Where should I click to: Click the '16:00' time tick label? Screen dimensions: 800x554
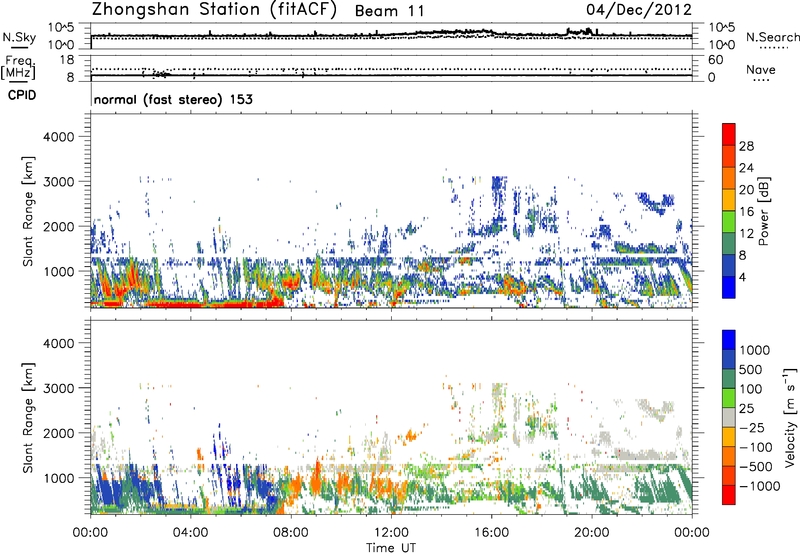(x=491, y=533)
